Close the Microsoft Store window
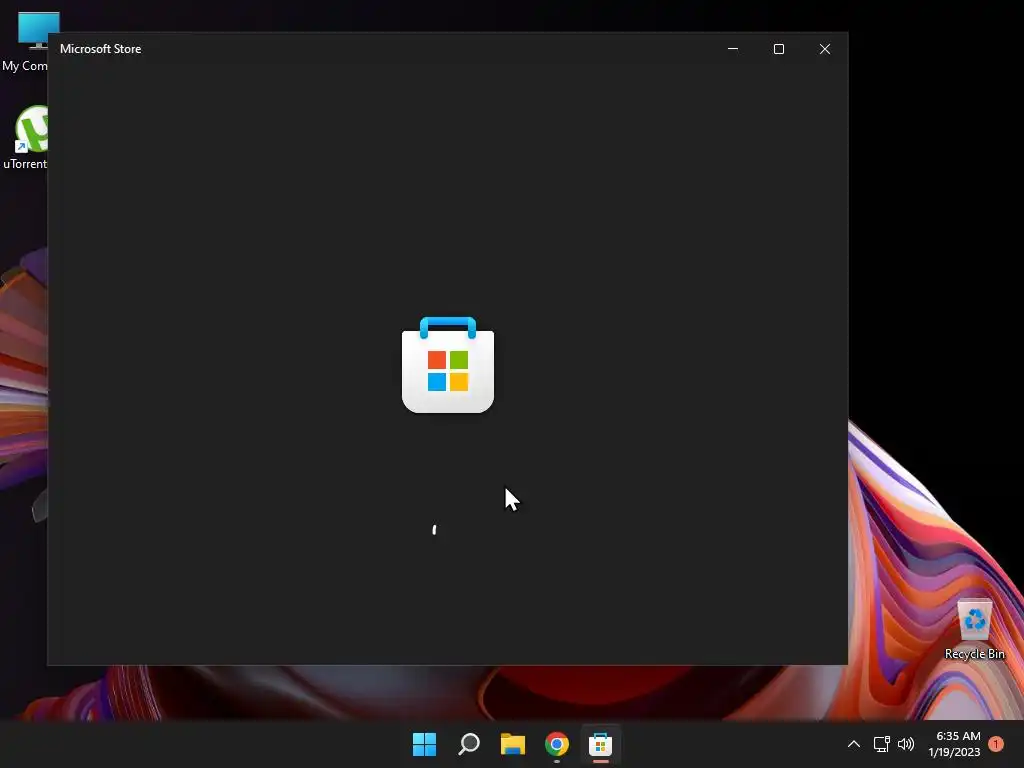 (825, 49)
